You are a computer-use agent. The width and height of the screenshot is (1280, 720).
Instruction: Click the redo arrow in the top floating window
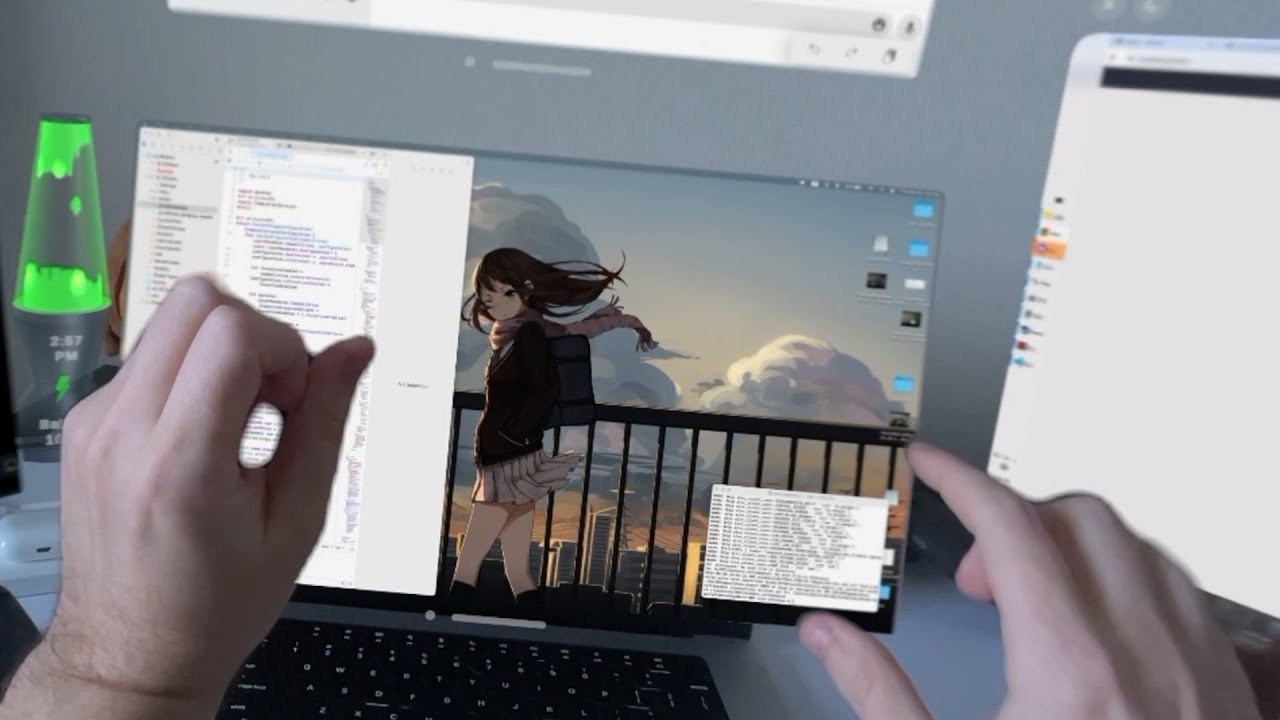pyautogui.click(x=852, y=52)
